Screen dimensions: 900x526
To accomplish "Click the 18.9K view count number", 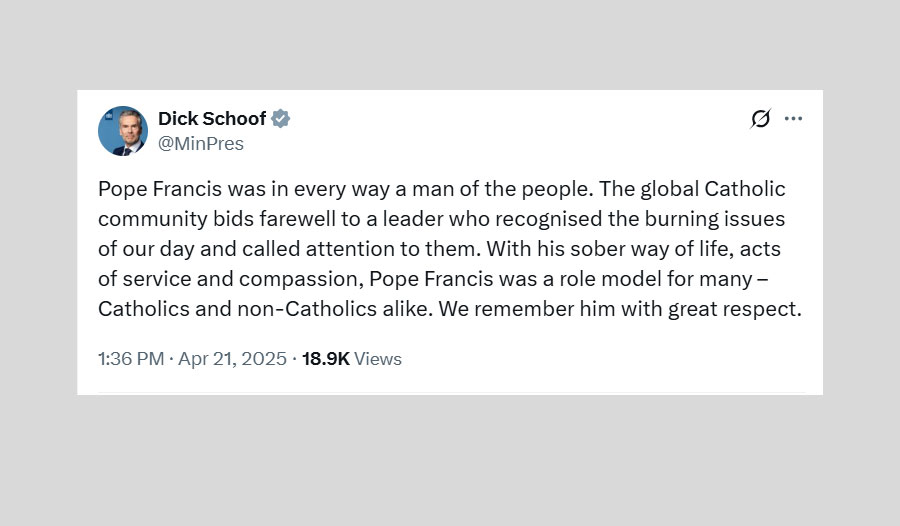I will (x=325, y=359).
